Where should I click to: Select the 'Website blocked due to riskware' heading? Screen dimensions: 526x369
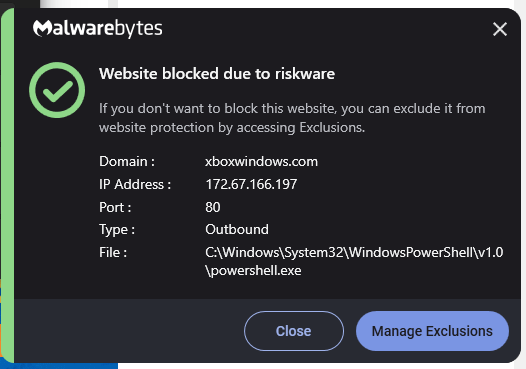[x=217, y=74]
